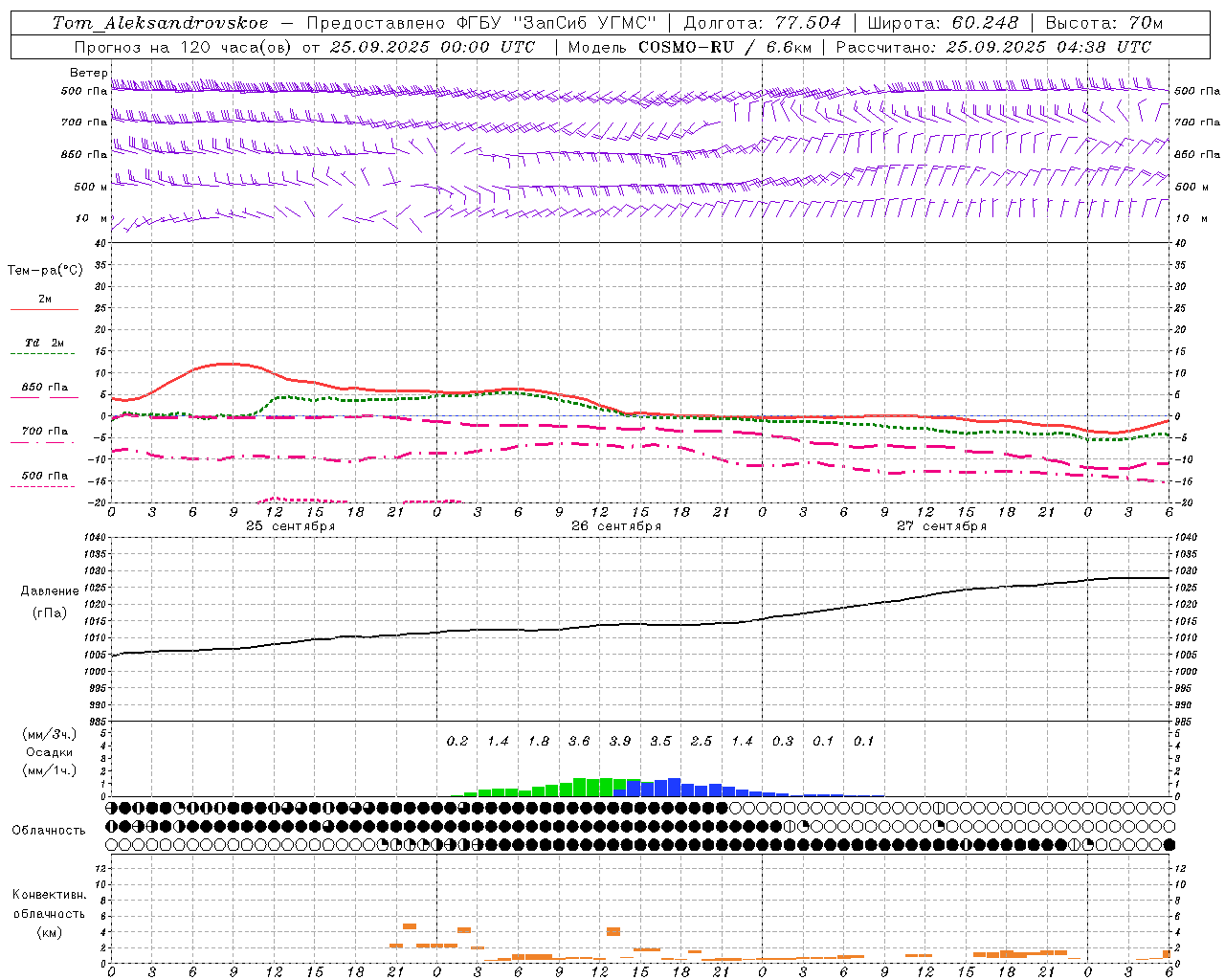The image size is (1225, 980).
Task: Select the elevation text Высота: 70м
Action: click(x=1104, y=23)
